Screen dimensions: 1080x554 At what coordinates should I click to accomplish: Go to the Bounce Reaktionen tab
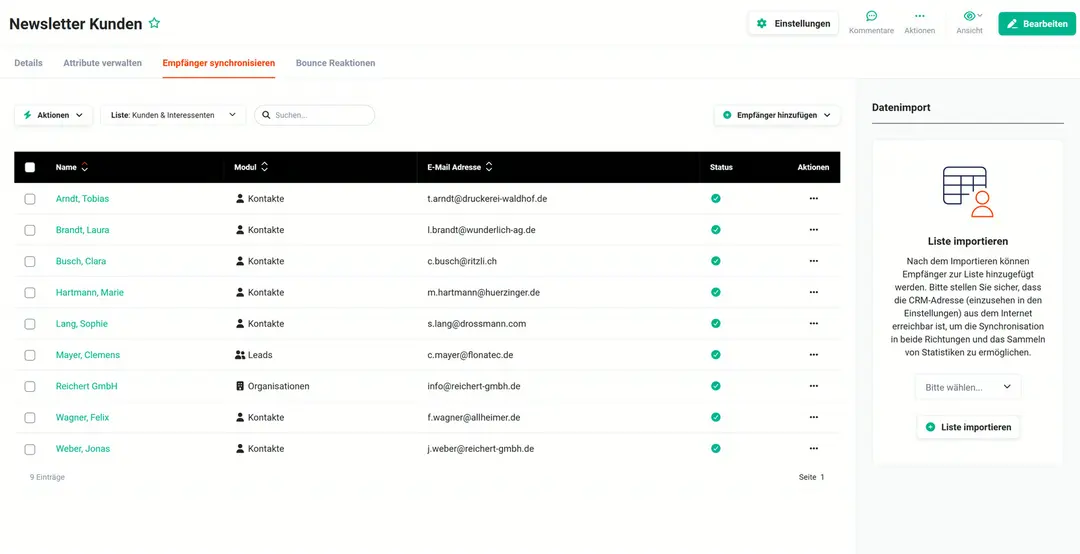(335, 63)
